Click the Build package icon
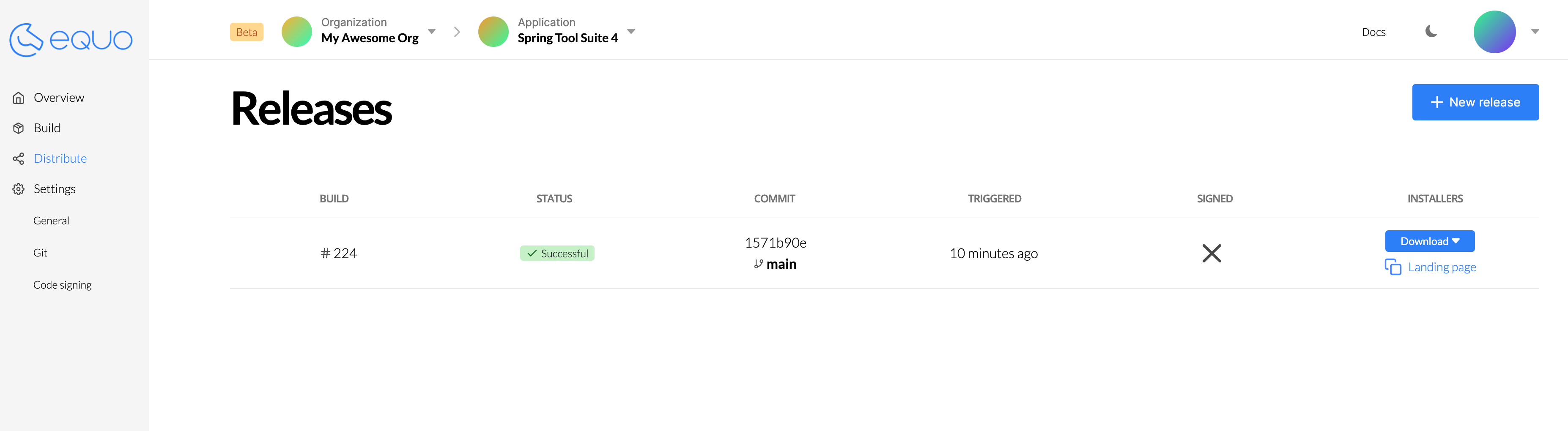This screenshot has width=1568, height=431. pyautogui.click(x=18, y=128)
